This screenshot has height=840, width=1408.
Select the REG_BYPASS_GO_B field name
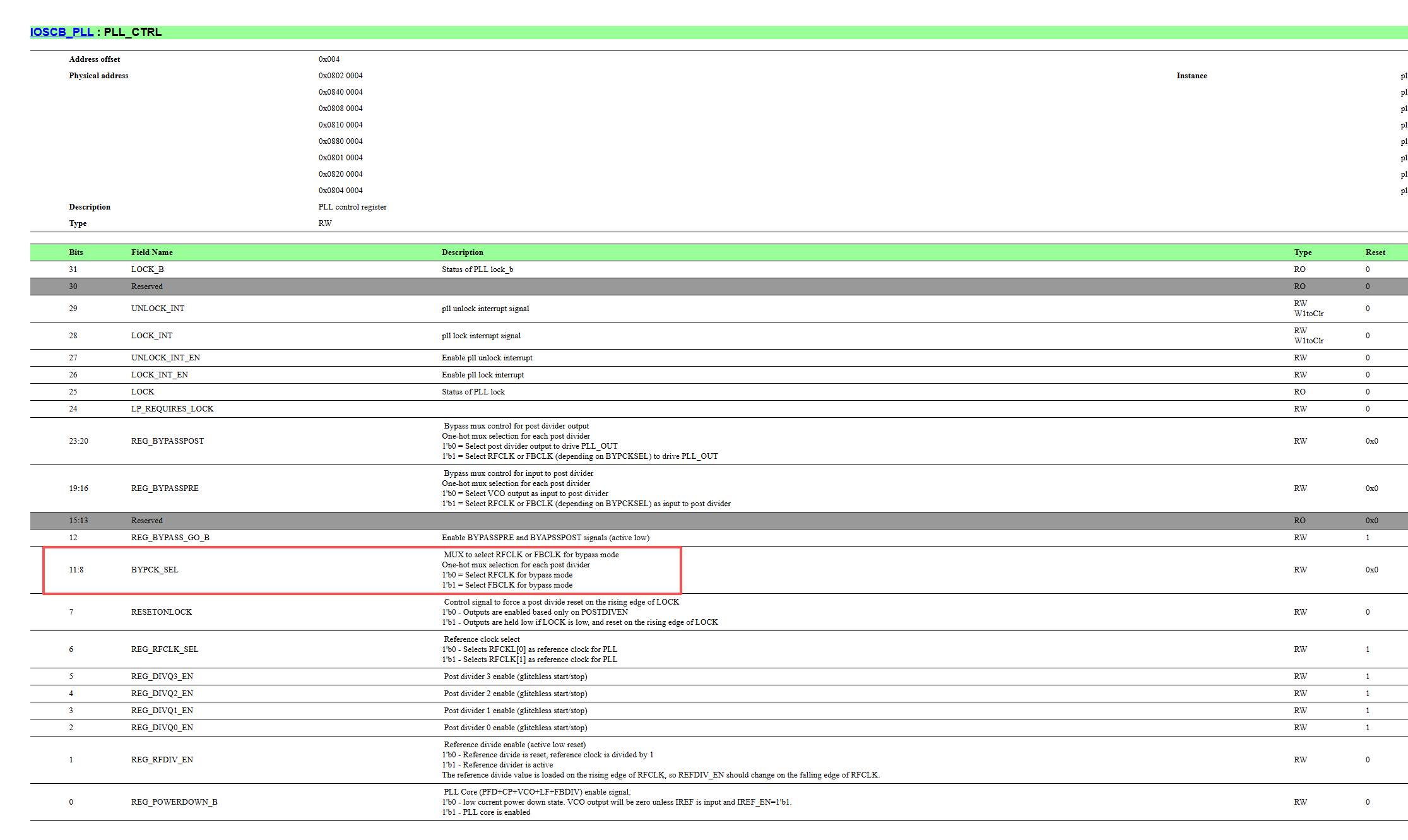[x=170, y=538]
